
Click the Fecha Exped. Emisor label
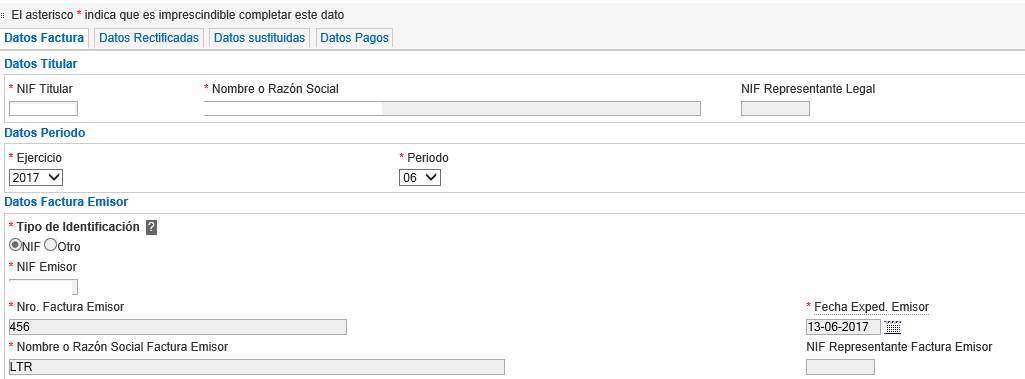[871, 307]
